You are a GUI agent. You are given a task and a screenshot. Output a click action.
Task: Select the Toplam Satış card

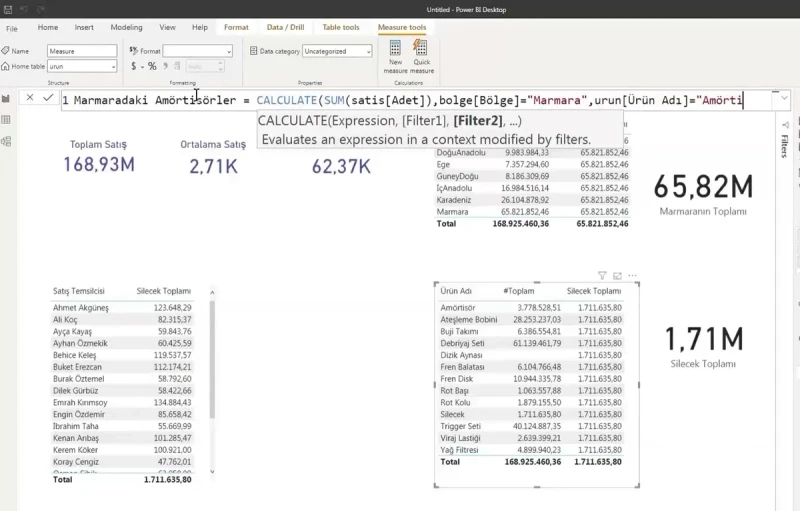[x=98, y=157]
